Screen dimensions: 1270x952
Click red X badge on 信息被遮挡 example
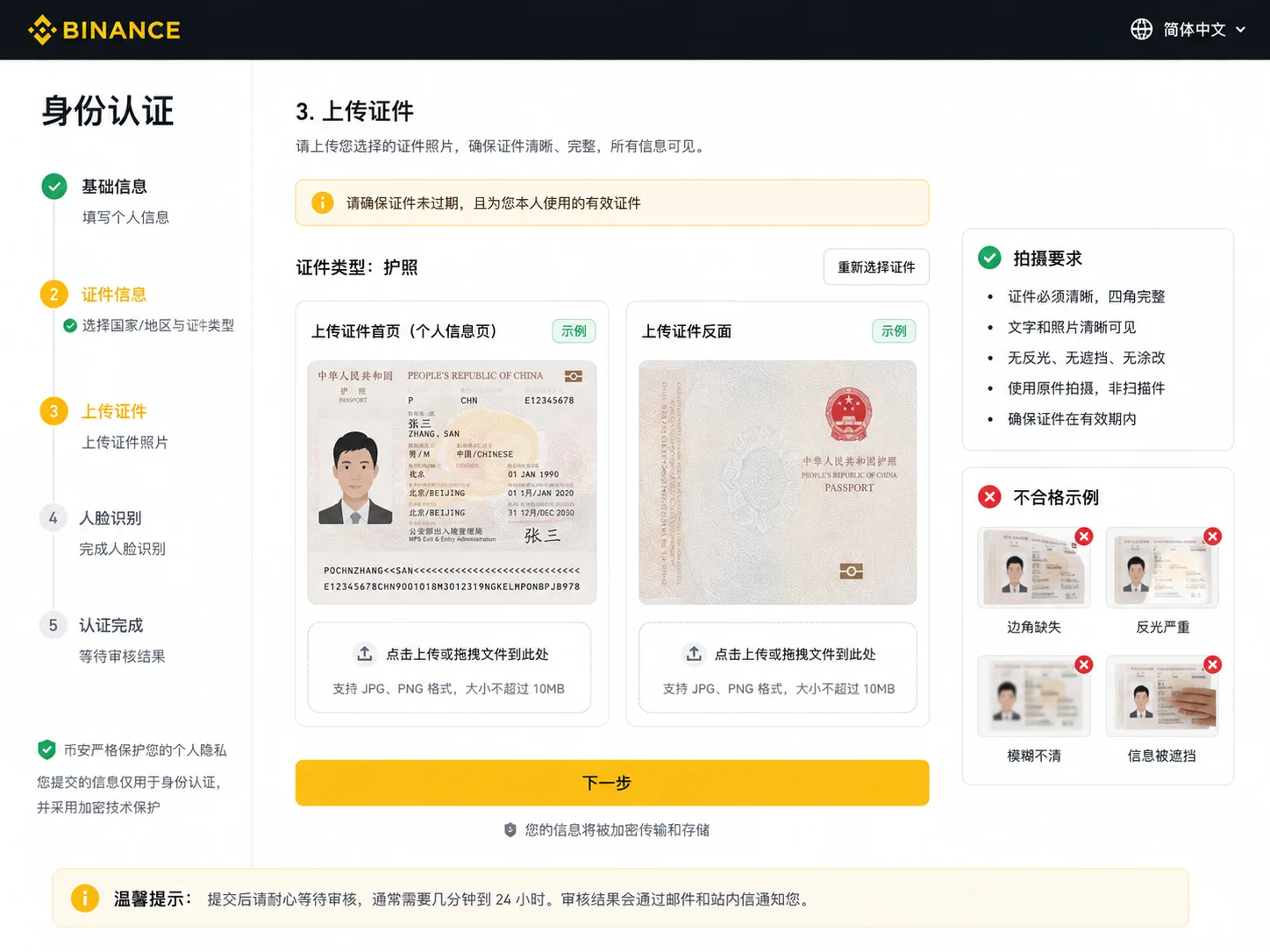coord(1212,664)
